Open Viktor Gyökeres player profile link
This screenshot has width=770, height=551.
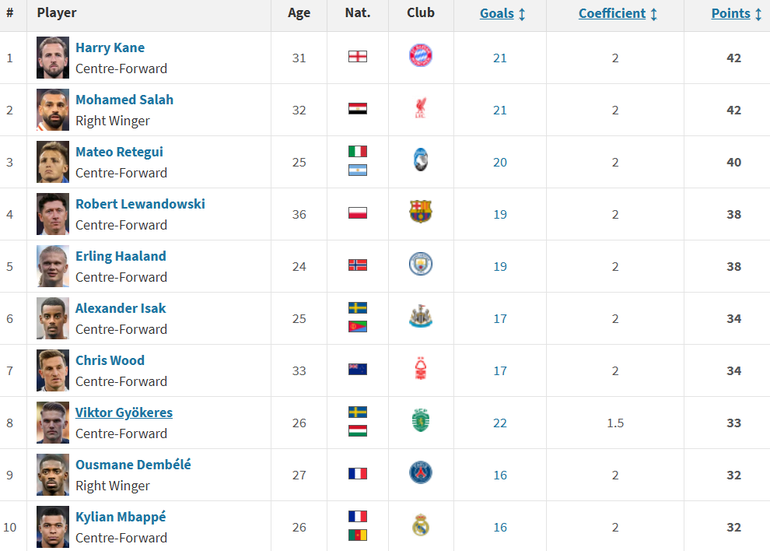[x=124, y=413]
